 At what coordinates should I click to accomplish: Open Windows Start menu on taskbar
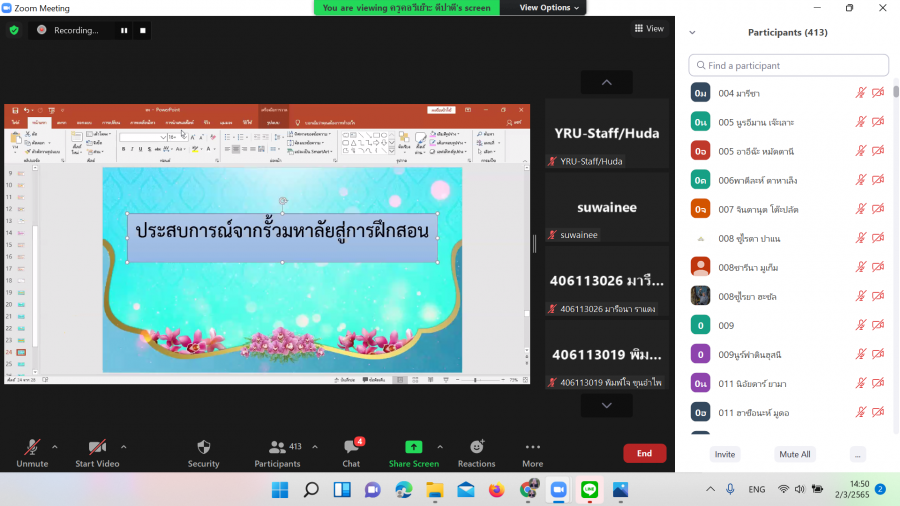pyautogui.click(x=279, y=489)
